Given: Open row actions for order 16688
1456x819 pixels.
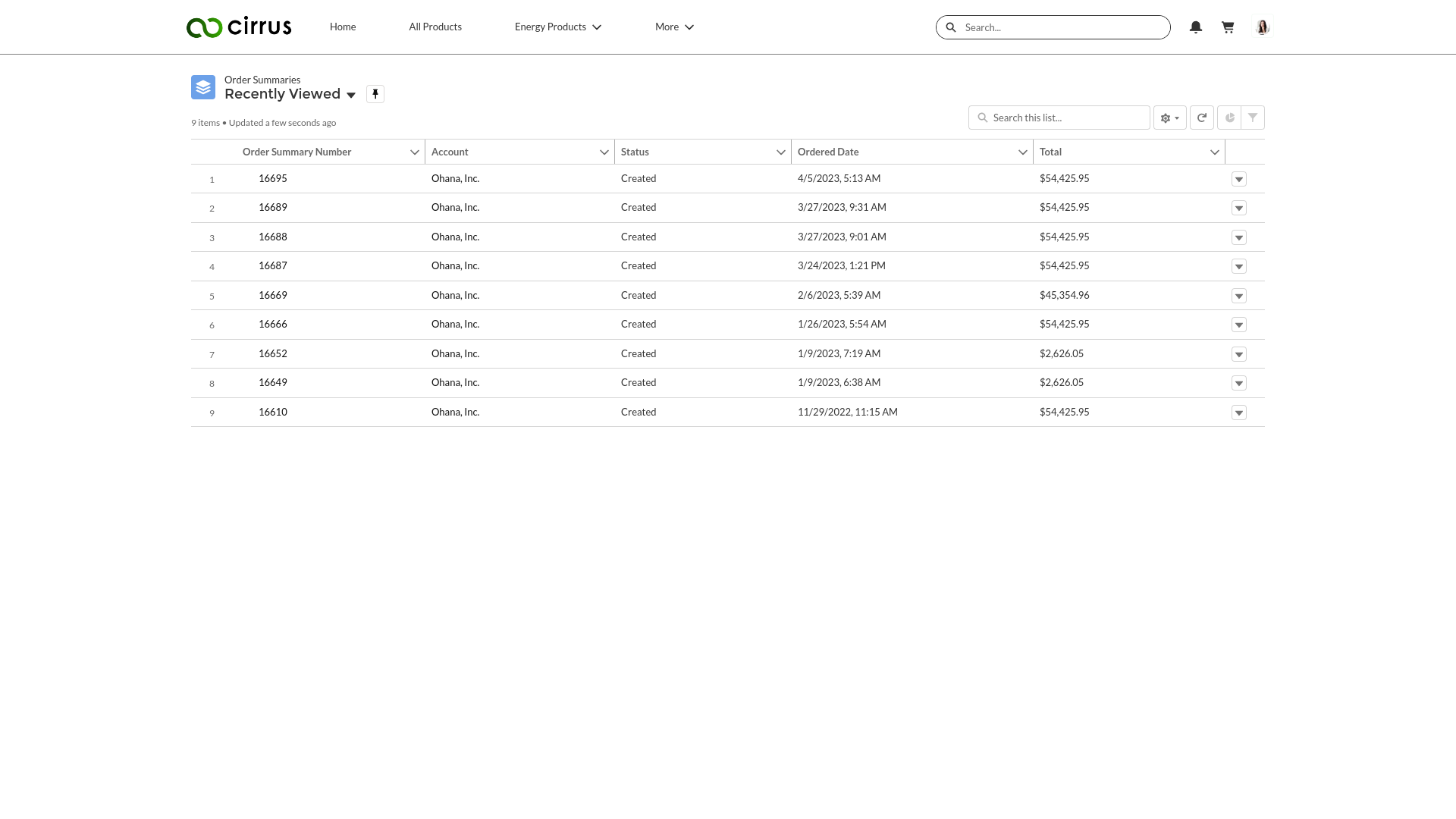Looking at the screenshot, I should coord(1239,237).
